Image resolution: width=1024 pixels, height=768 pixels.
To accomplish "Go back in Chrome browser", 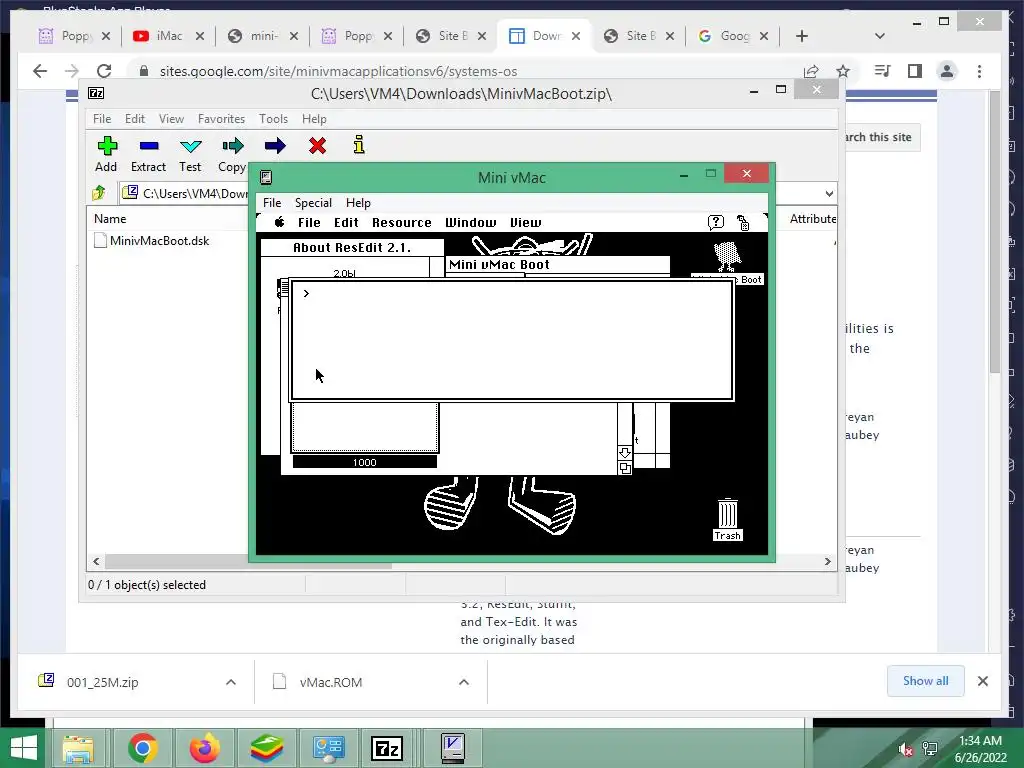I will pyautogui.click(x=40, y=71).
